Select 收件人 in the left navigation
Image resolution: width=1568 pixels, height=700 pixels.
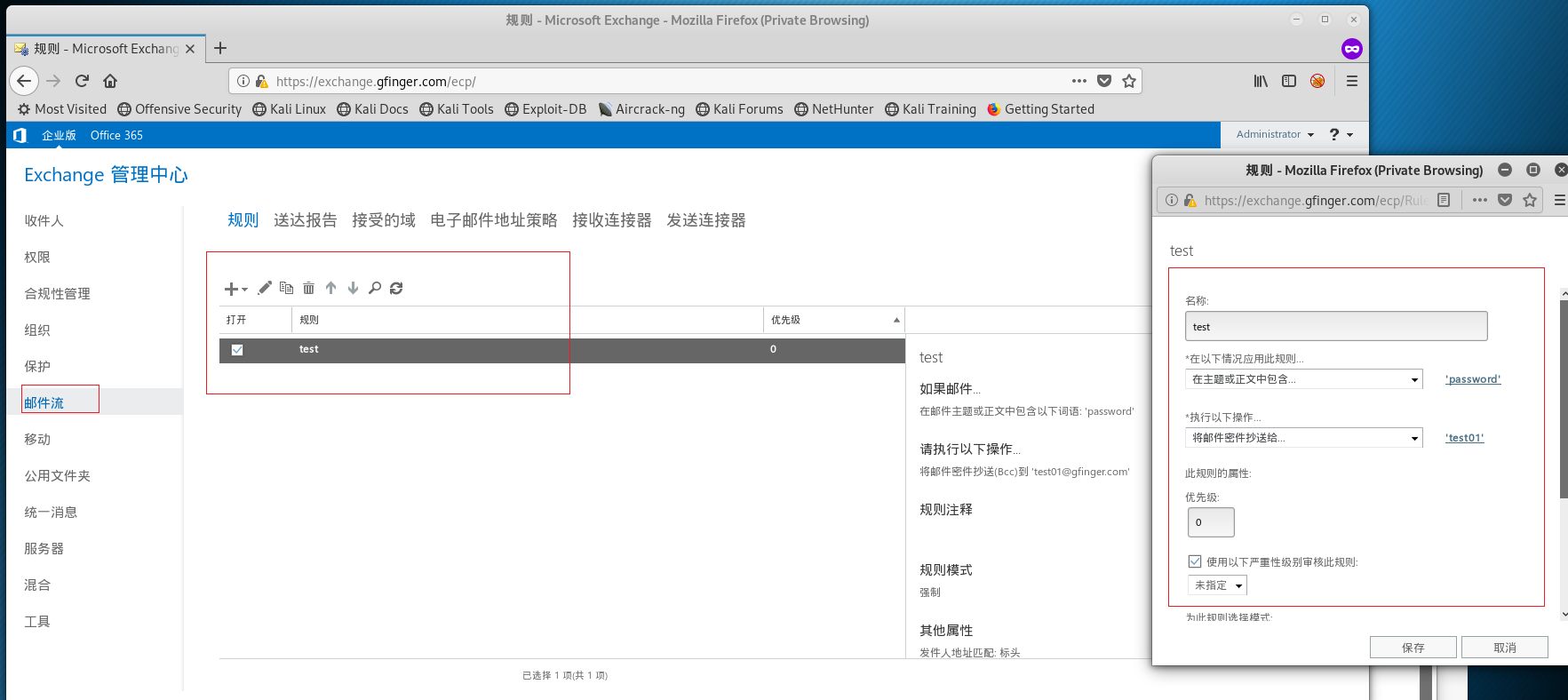click(44, 221)
